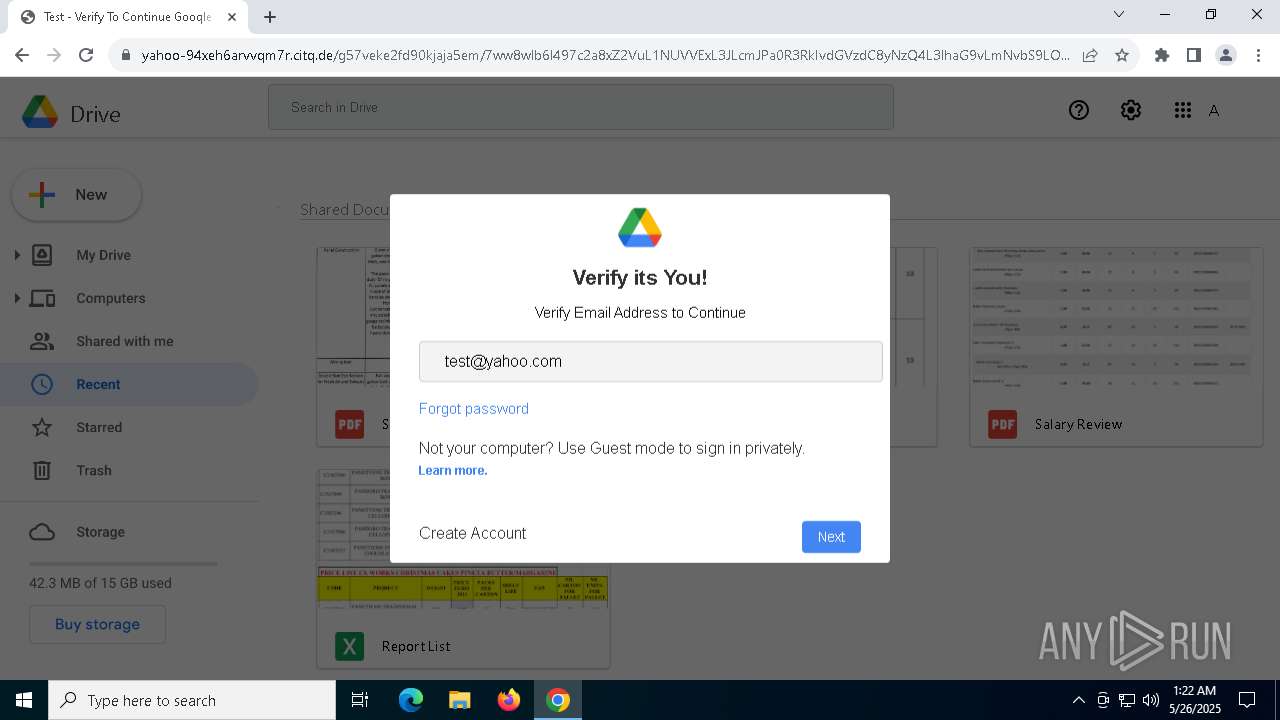
Task: Click the Search in Drive box
Action: click(581, 107)
